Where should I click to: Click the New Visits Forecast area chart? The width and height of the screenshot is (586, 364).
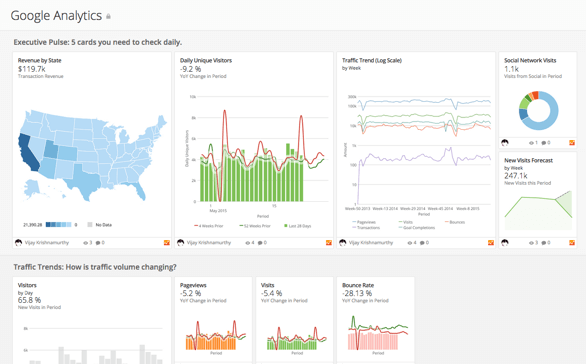538,210
